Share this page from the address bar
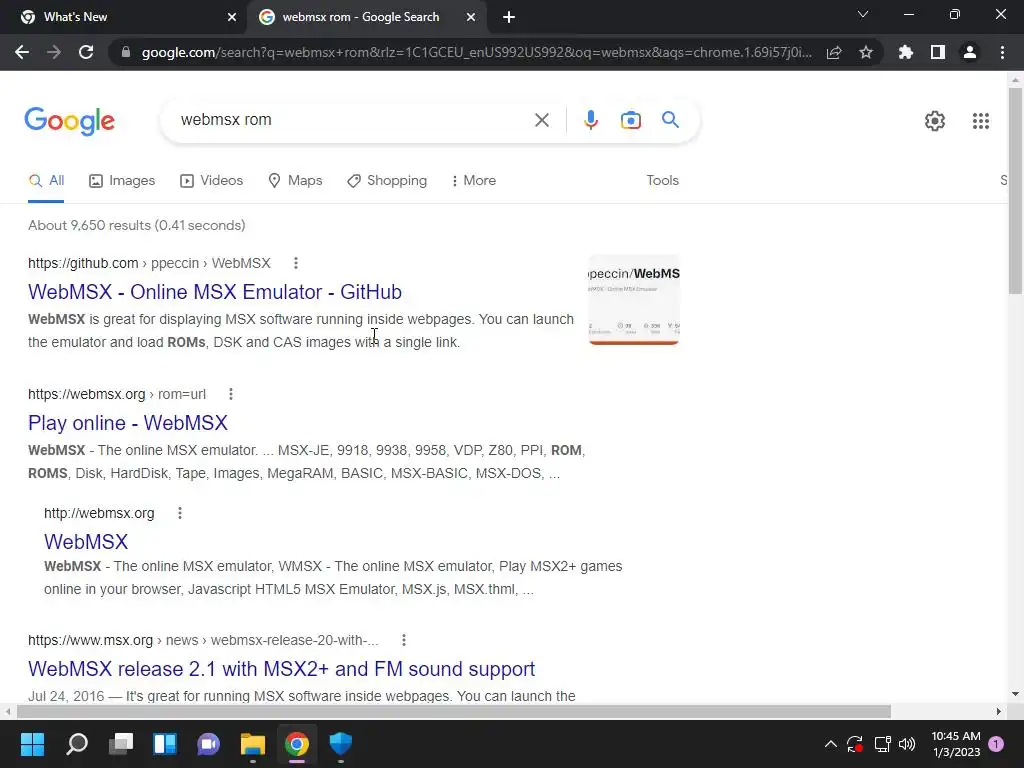This screenshot has width=1024, height=768. (834, 52)
